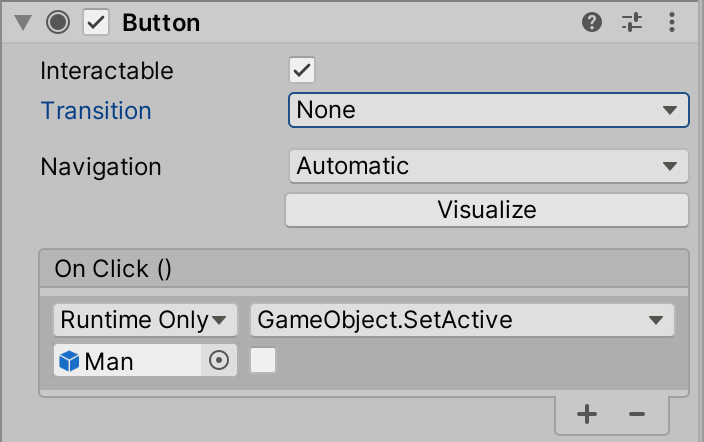Remove the selected On Click event entry
The height and width of the screenshot is (442, 704).
pos(637,414)
